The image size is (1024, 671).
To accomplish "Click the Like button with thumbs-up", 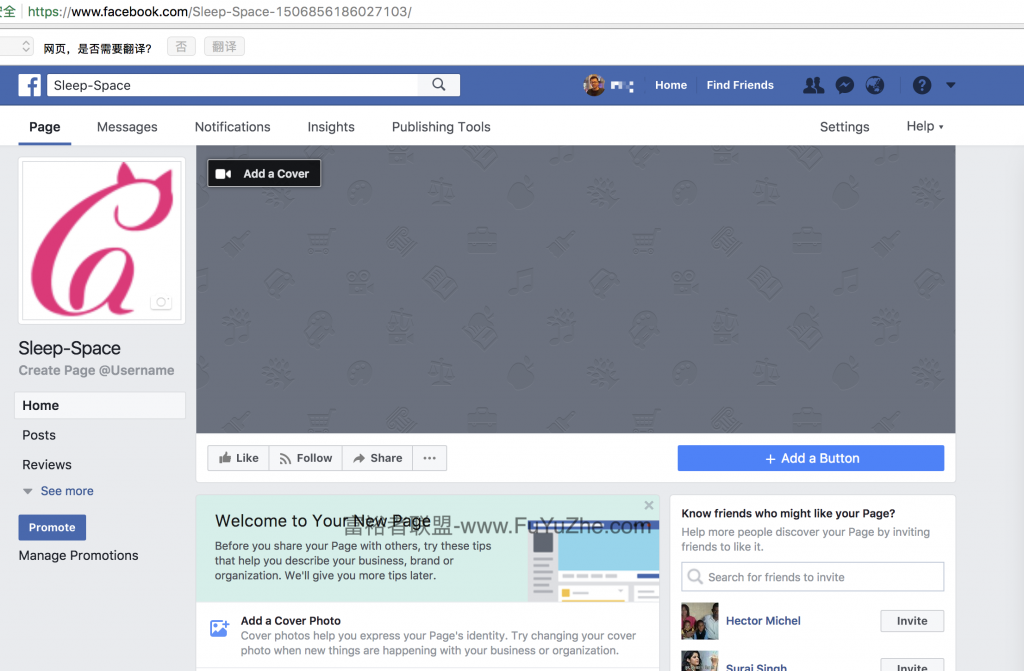I will tap(238, 458).
